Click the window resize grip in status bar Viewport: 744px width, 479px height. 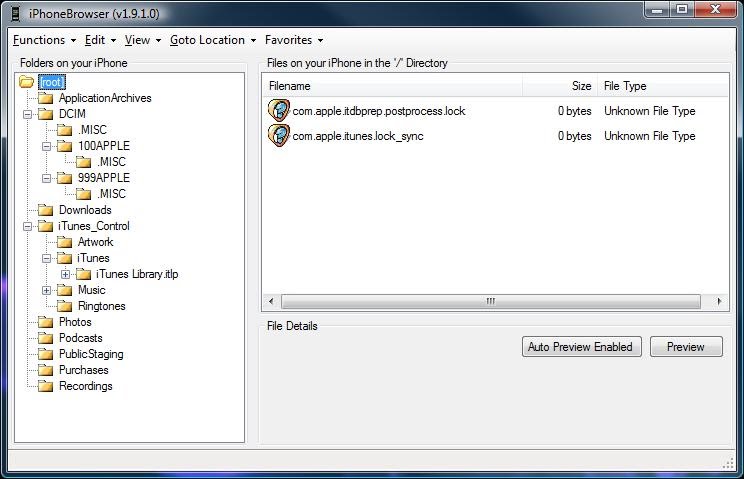(728, 464)
